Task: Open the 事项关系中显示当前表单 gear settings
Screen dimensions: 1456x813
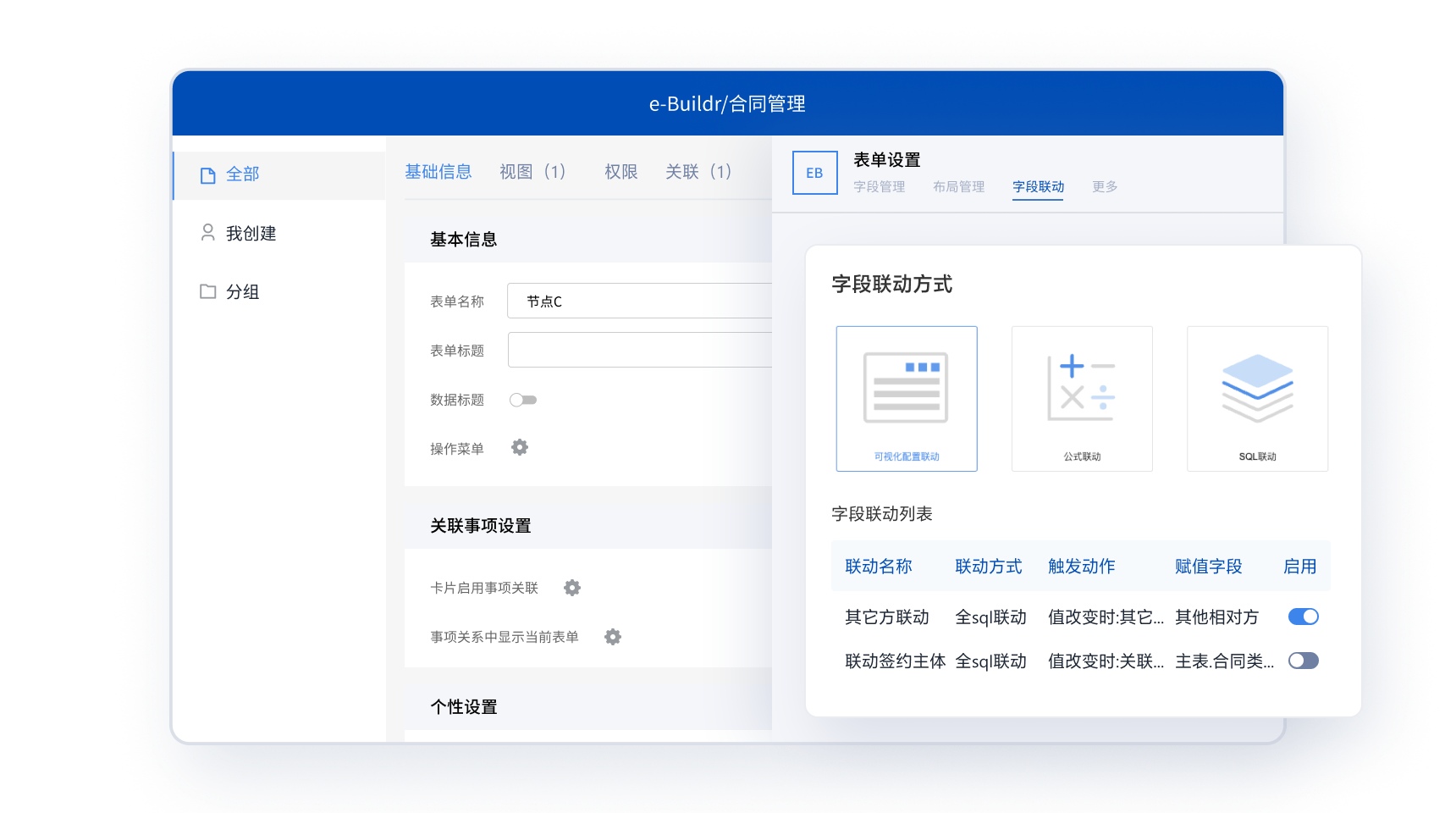Action: (x=613, y=637)
